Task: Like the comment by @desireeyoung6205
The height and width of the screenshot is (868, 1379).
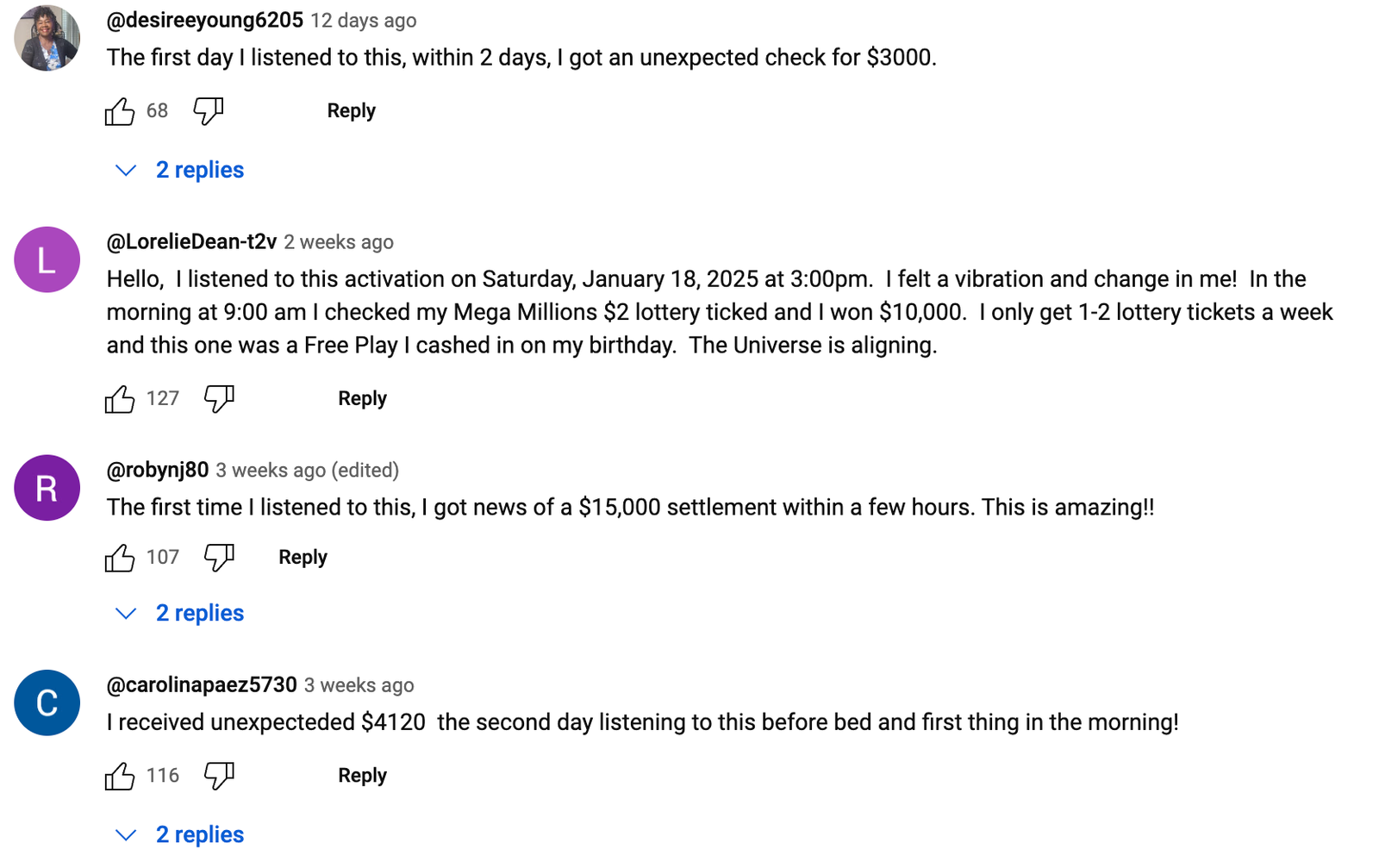Action: click(120, 111)
